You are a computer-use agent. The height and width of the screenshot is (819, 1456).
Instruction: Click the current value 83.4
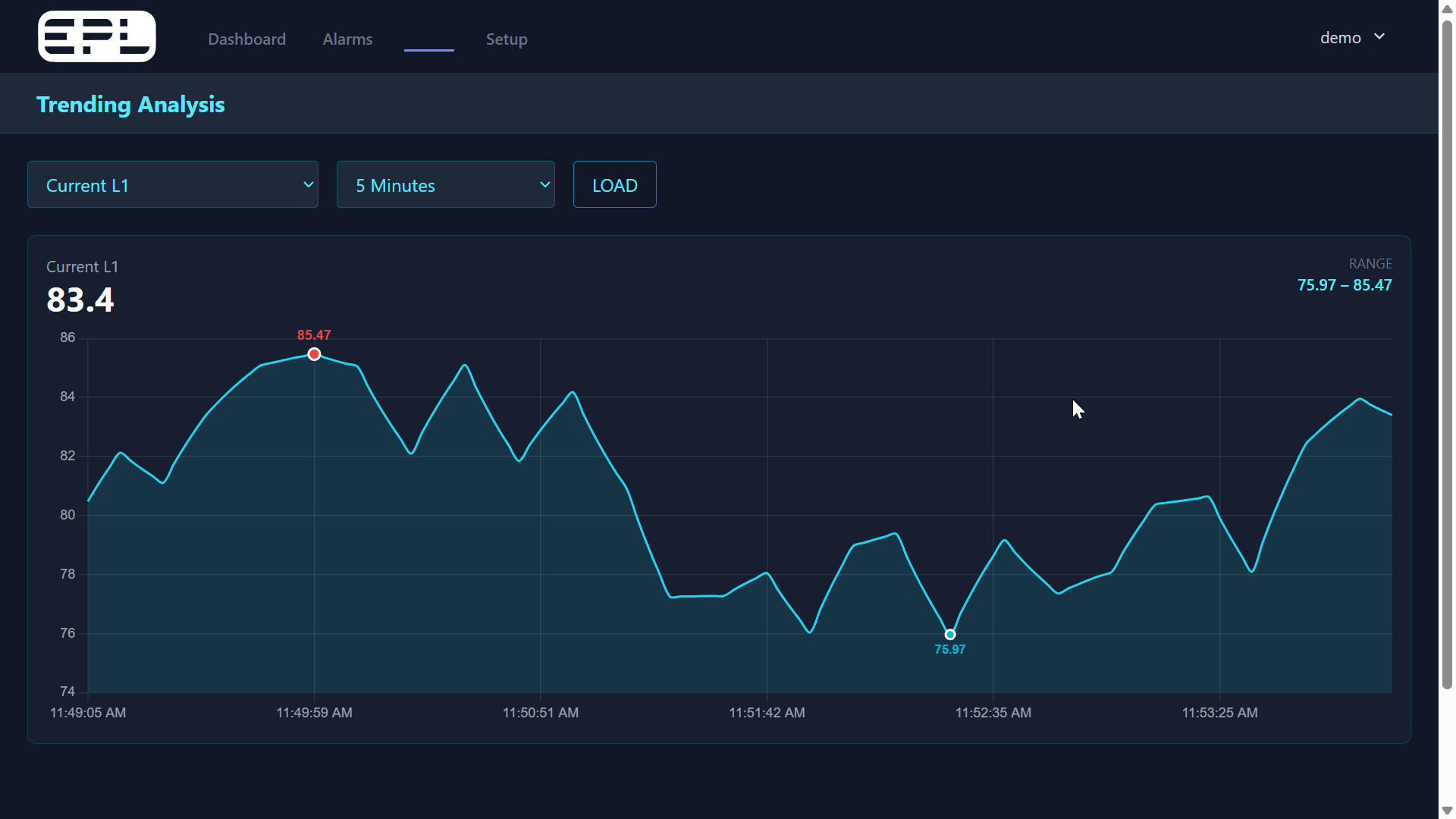click(x=80, y=300)
